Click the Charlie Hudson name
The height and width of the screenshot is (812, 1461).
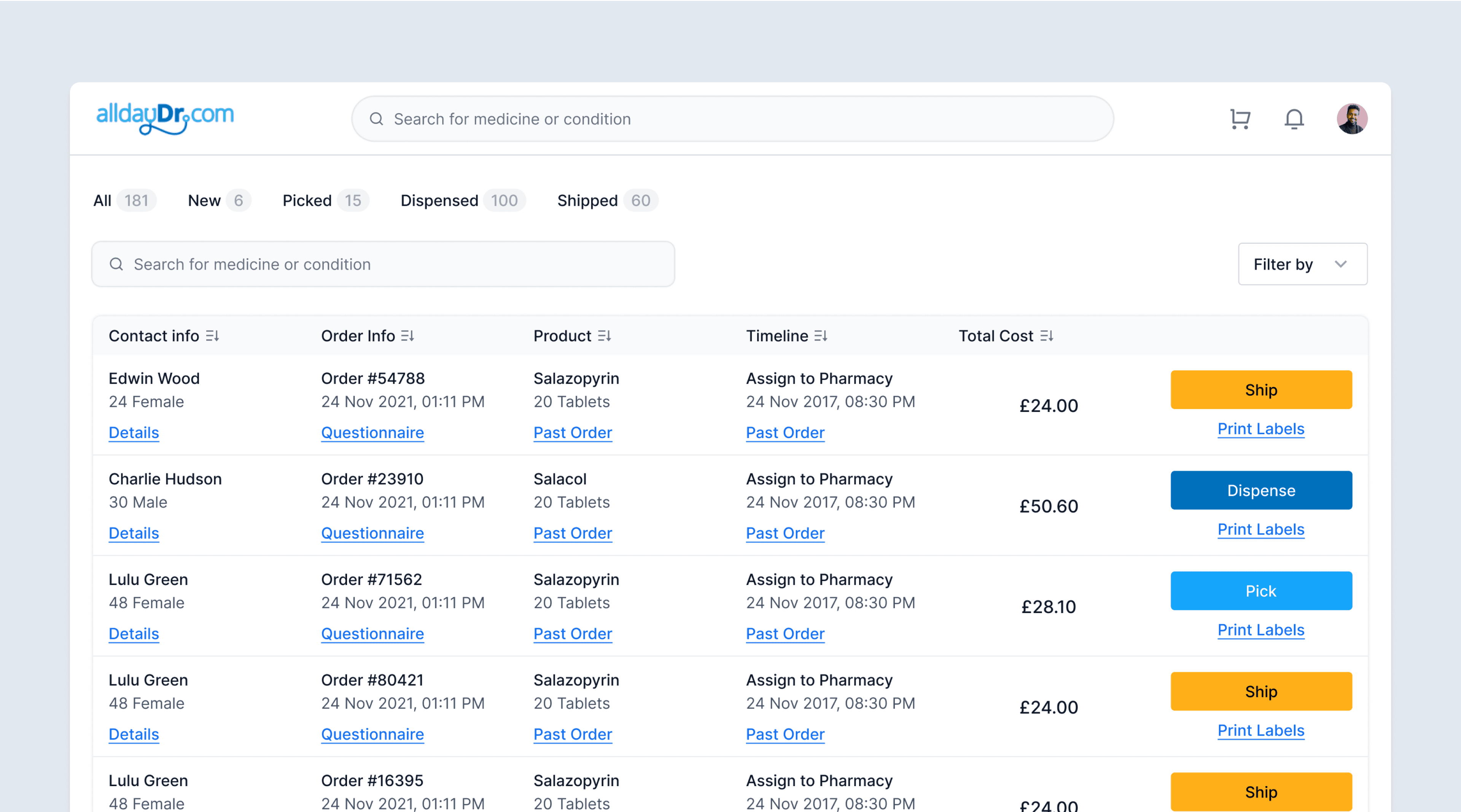[165, 479]
